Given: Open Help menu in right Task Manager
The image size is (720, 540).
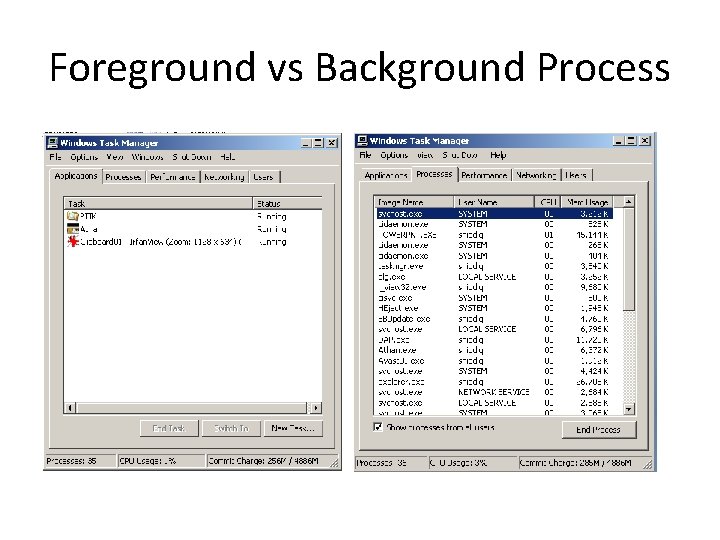Looking at the screenshot, I should click(498, 155).
